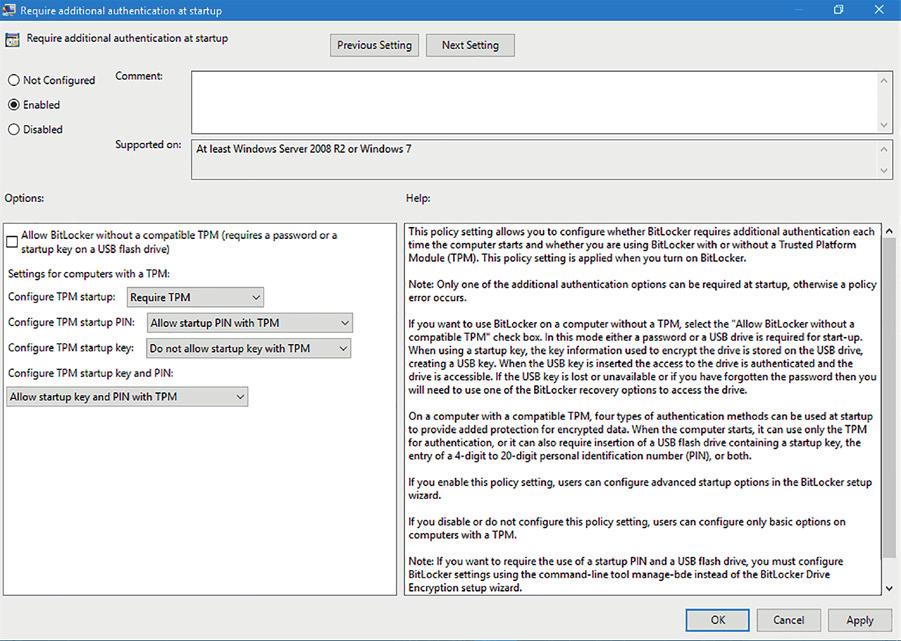Click the Supported on scroll up arrow

884,149
